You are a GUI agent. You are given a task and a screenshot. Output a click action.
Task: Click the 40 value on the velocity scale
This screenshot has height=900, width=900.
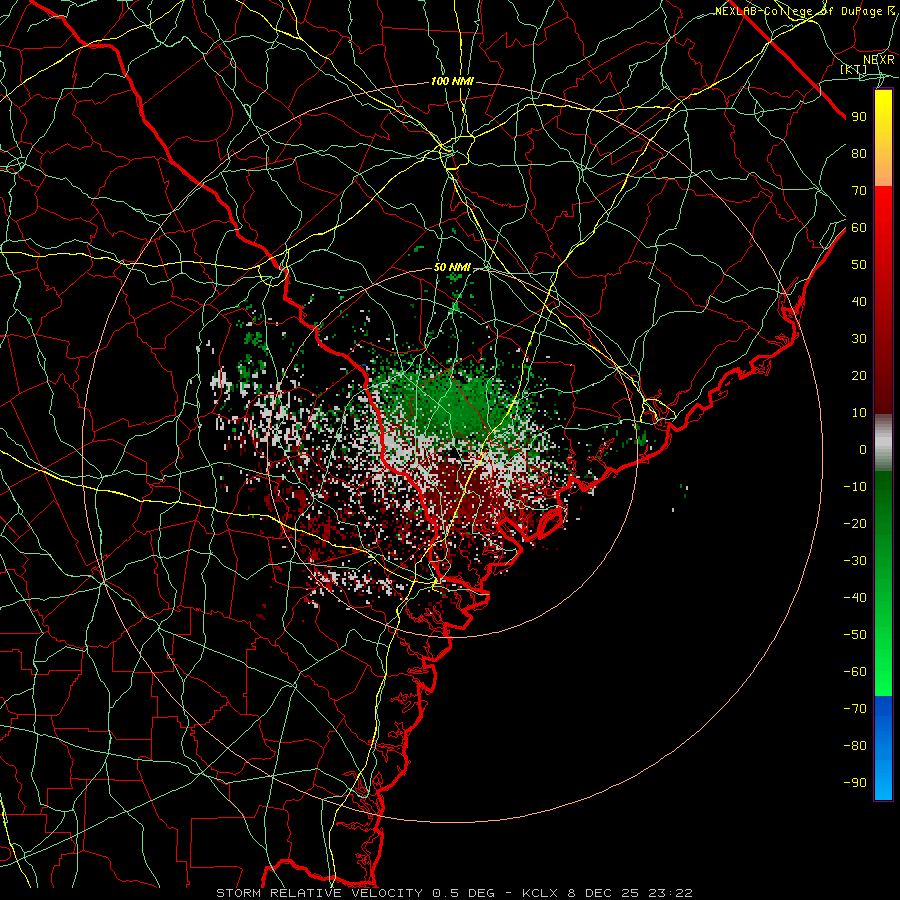(859, 301)
